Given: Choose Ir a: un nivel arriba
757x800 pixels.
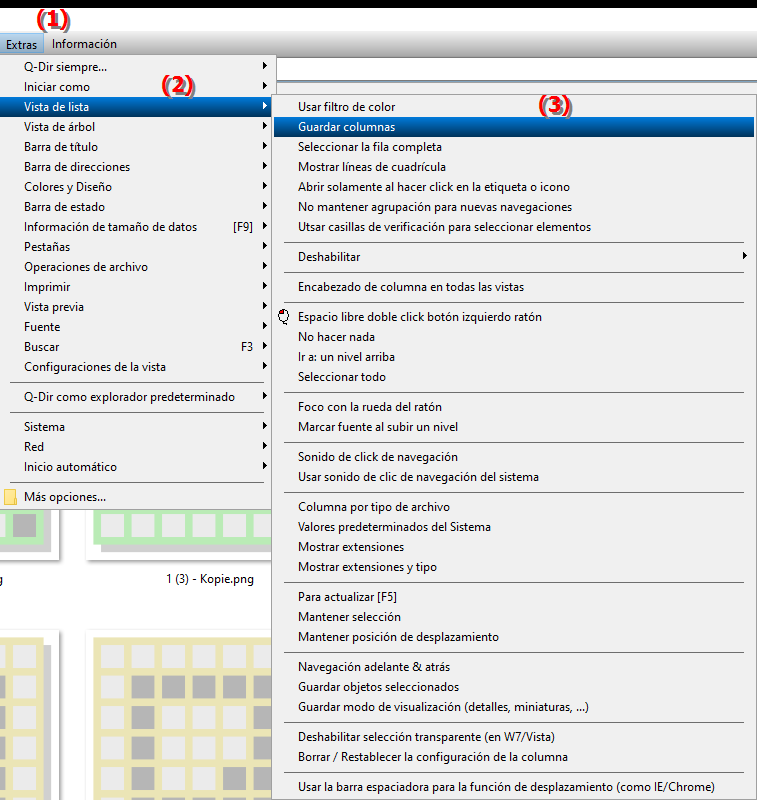Looking at the screenshot, I should (514, 357).
